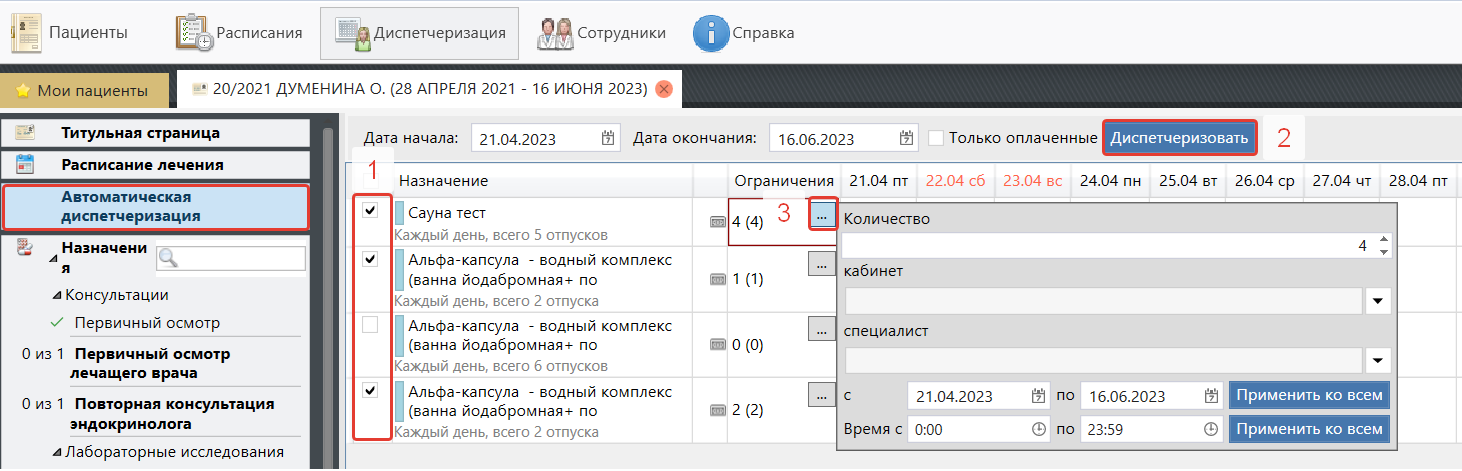Click the Сотрудники toolbar icon

[x=555, y=33]
